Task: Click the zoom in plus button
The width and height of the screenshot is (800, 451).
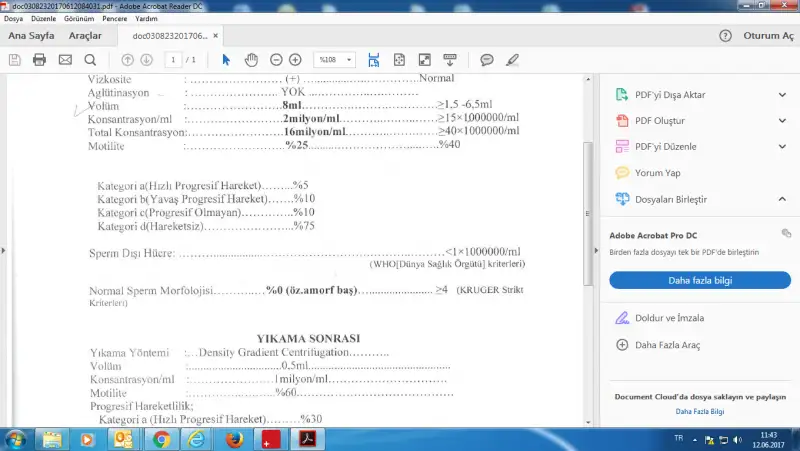Action: (x=295, y=60)
